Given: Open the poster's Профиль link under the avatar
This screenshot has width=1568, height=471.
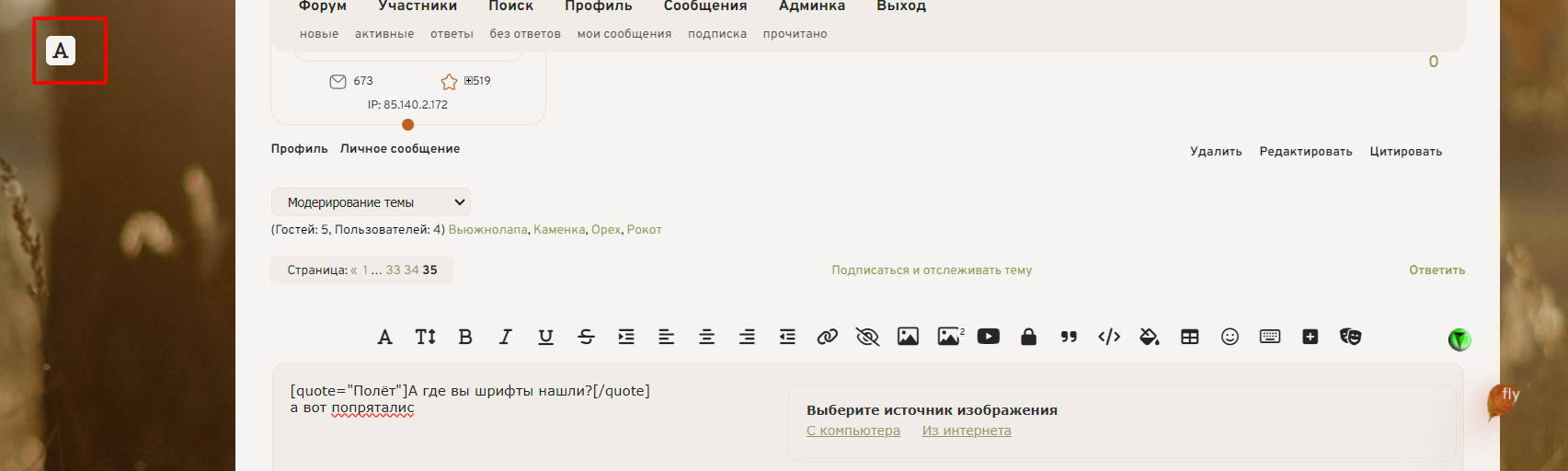Looking at the screenshot, I should coord(299,149).
